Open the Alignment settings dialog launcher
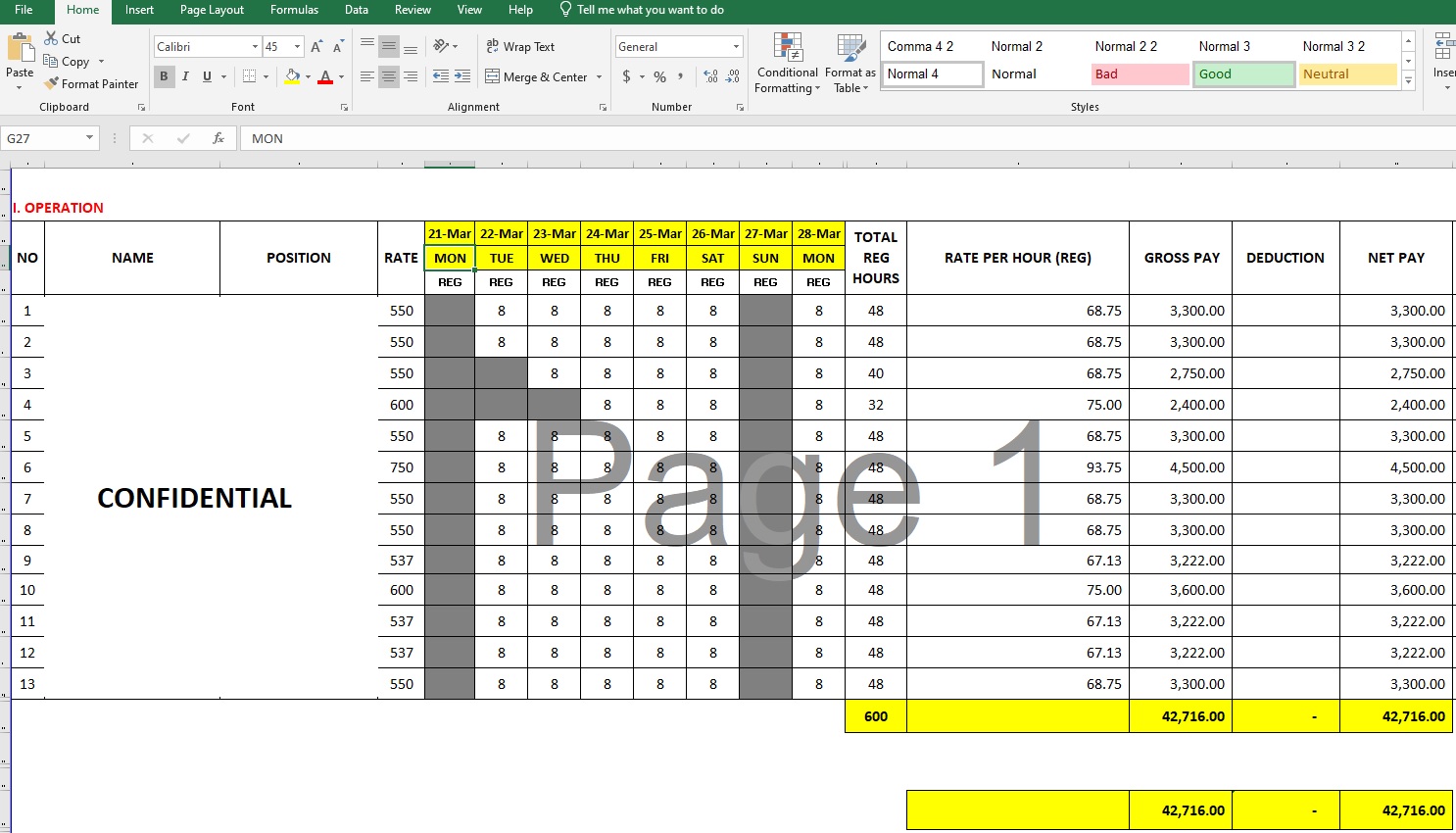The width and height of the screenshot is (1456, 833). pos(603,108)
